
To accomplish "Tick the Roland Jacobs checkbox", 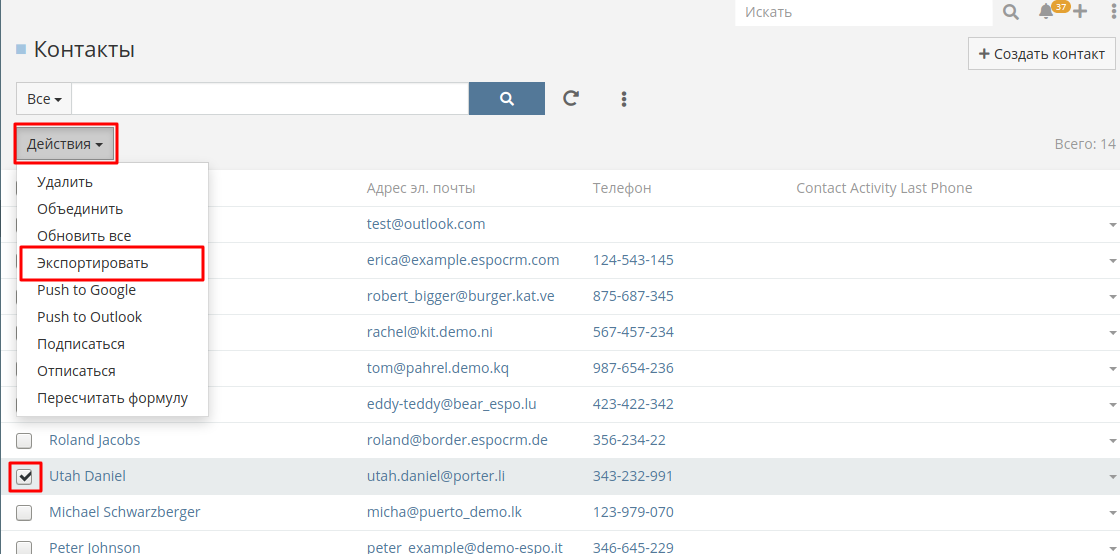I will click(x=25, y=441).
